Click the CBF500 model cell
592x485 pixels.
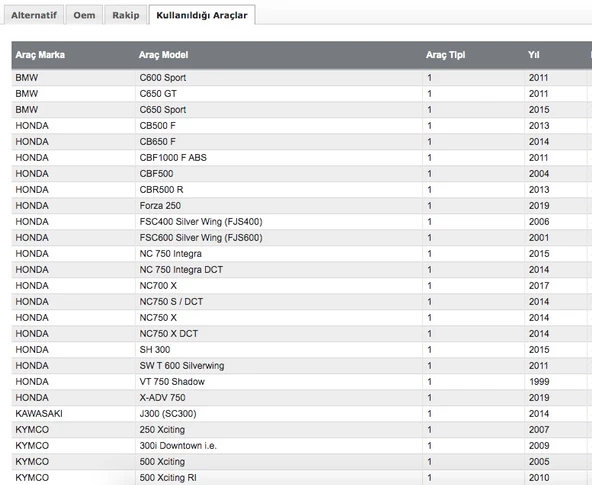coord(279,174)
